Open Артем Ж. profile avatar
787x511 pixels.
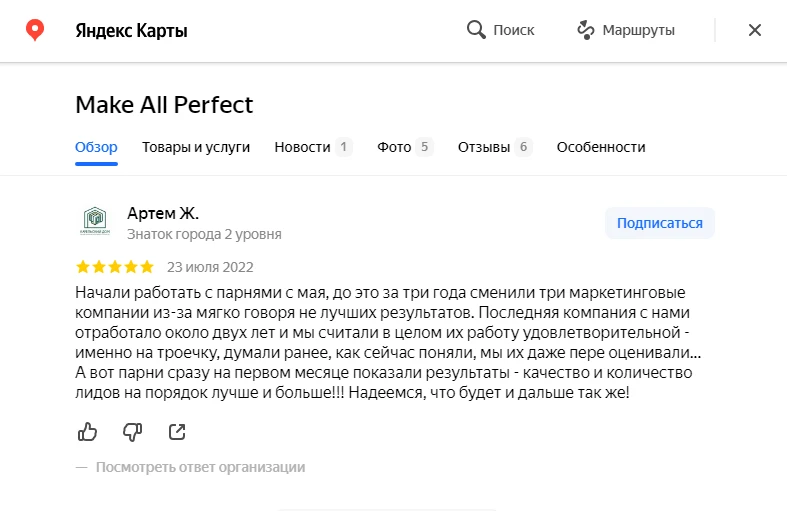coord(95,222)
